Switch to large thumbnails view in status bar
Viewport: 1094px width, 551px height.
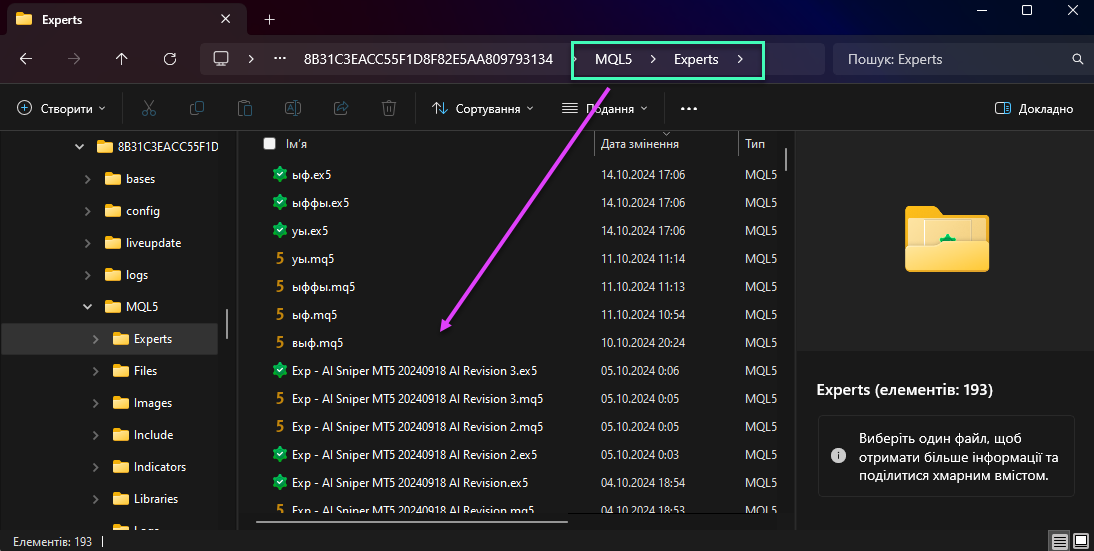coord(1080,541)
